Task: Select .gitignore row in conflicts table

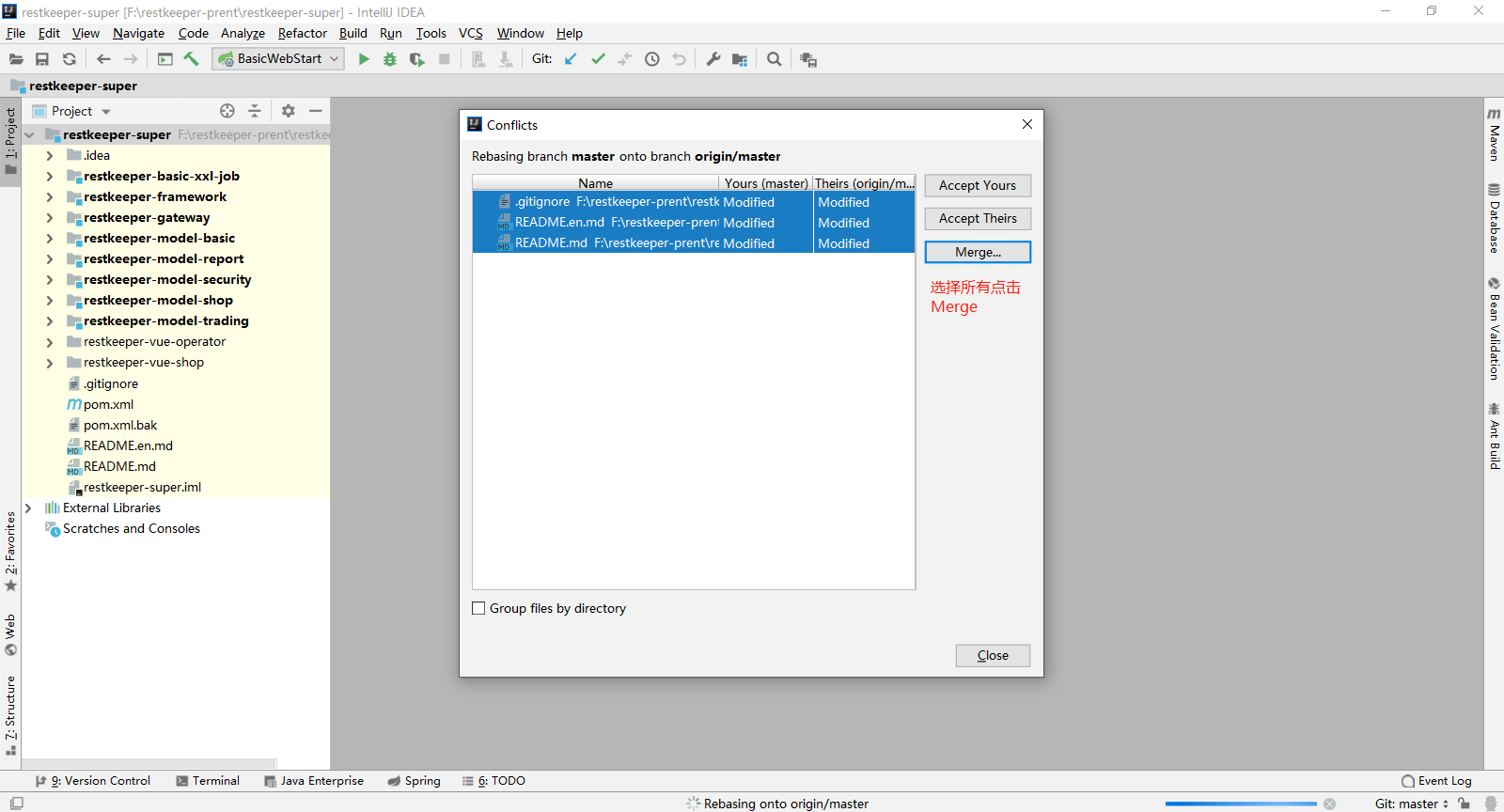Action: click(693, 202)
